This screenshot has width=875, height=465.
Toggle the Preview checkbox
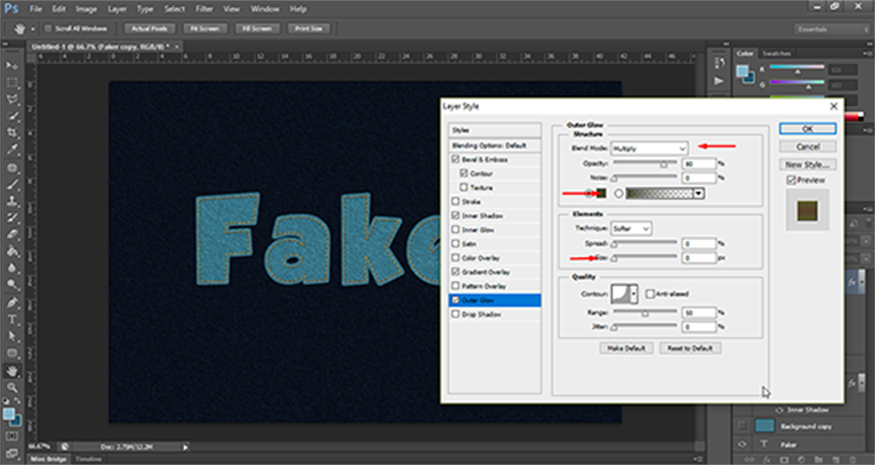coord(792,180)
